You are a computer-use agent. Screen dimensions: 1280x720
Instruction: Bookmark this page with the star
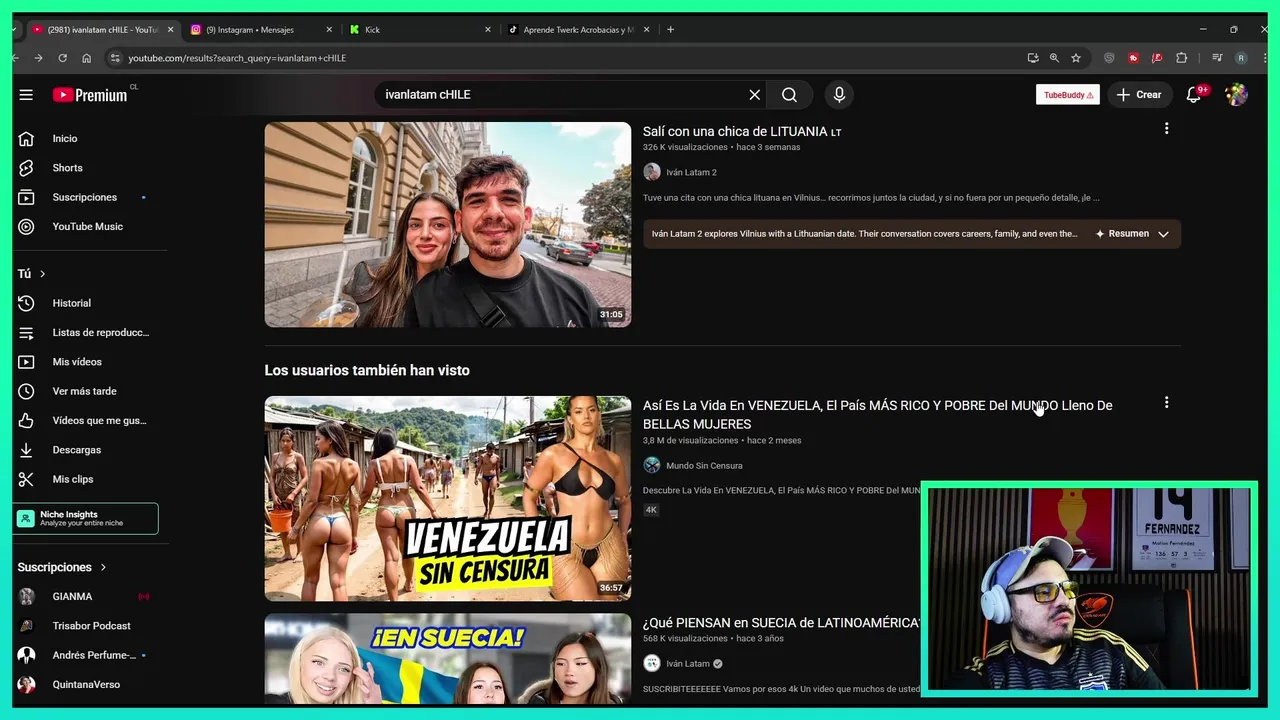pyautogui.click(x=1076, y=58)
